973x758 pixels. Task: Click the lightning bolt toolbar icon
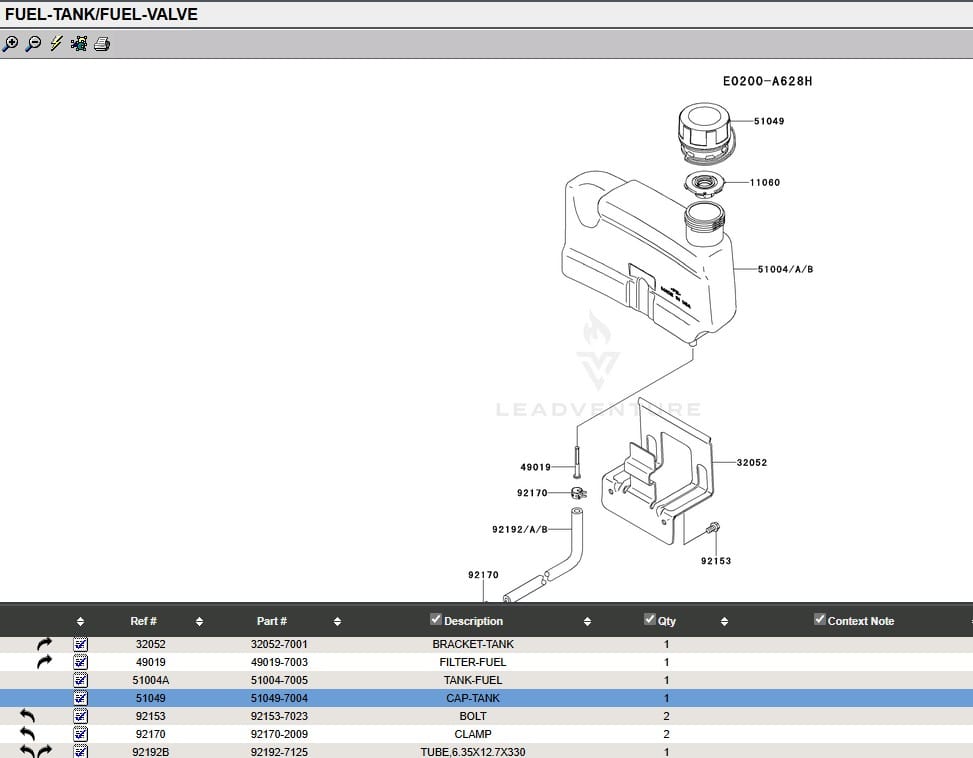(56, 44)
